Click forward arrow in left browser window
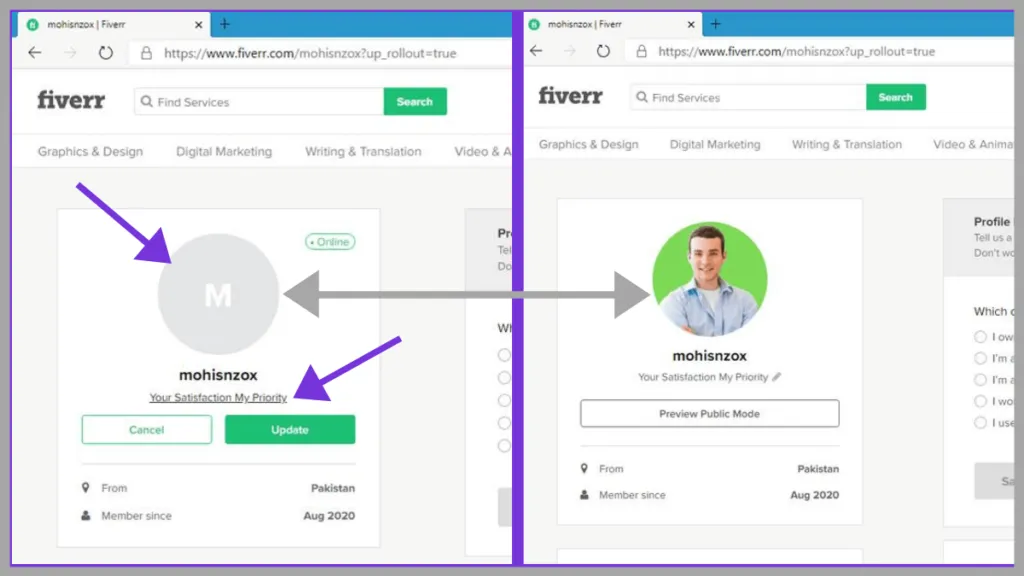 click(70, 53)
